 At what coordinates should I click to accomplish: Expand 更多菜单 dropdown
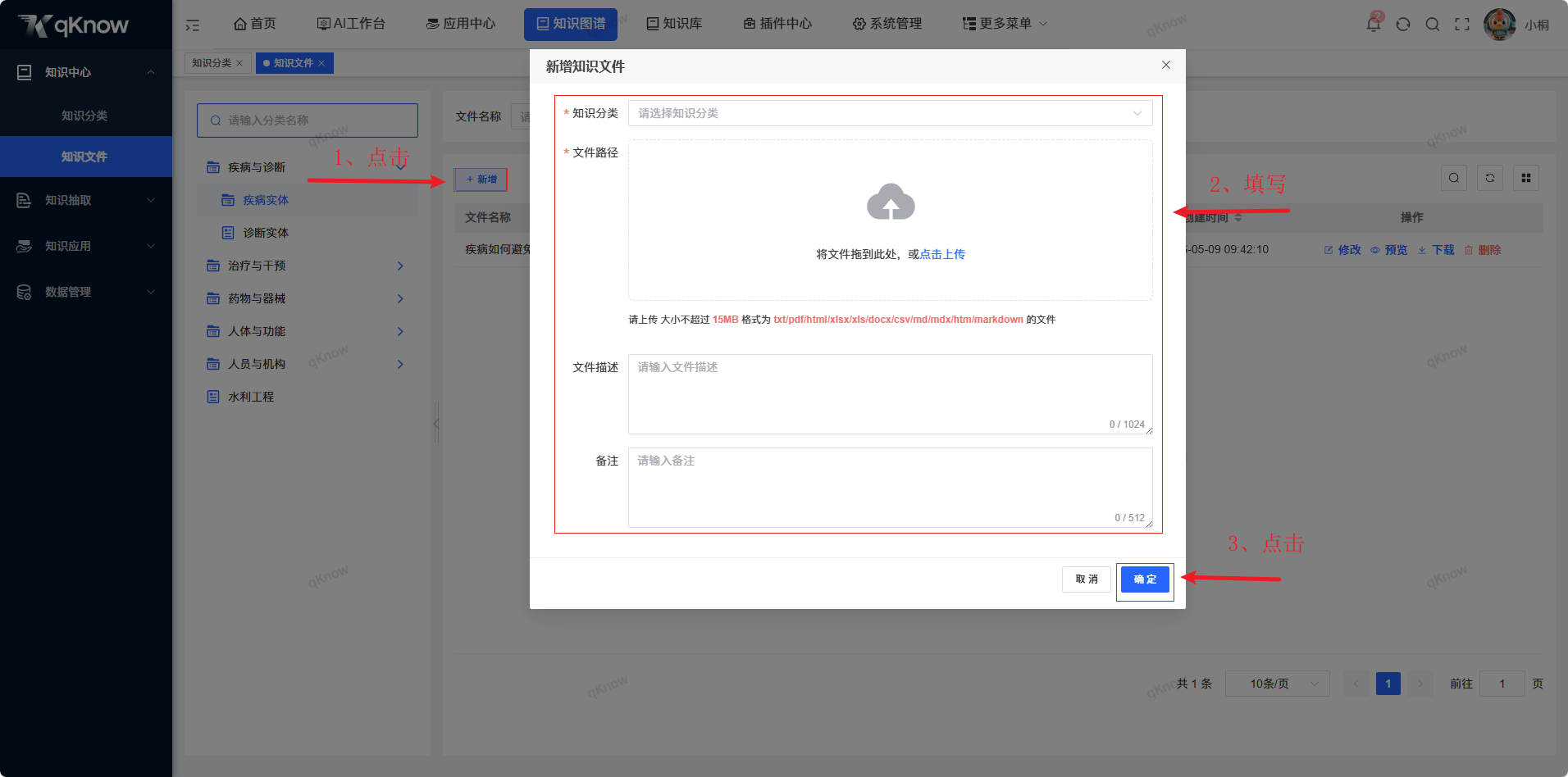(x=1005, y=24)
